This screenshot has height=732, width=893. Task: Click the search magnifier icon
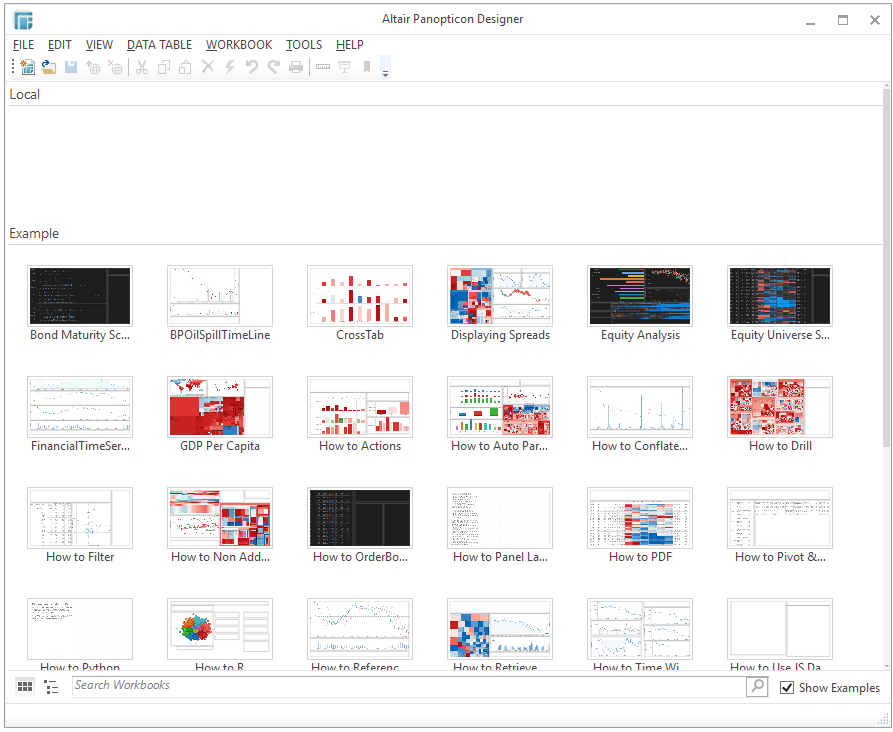click(757, 686)
